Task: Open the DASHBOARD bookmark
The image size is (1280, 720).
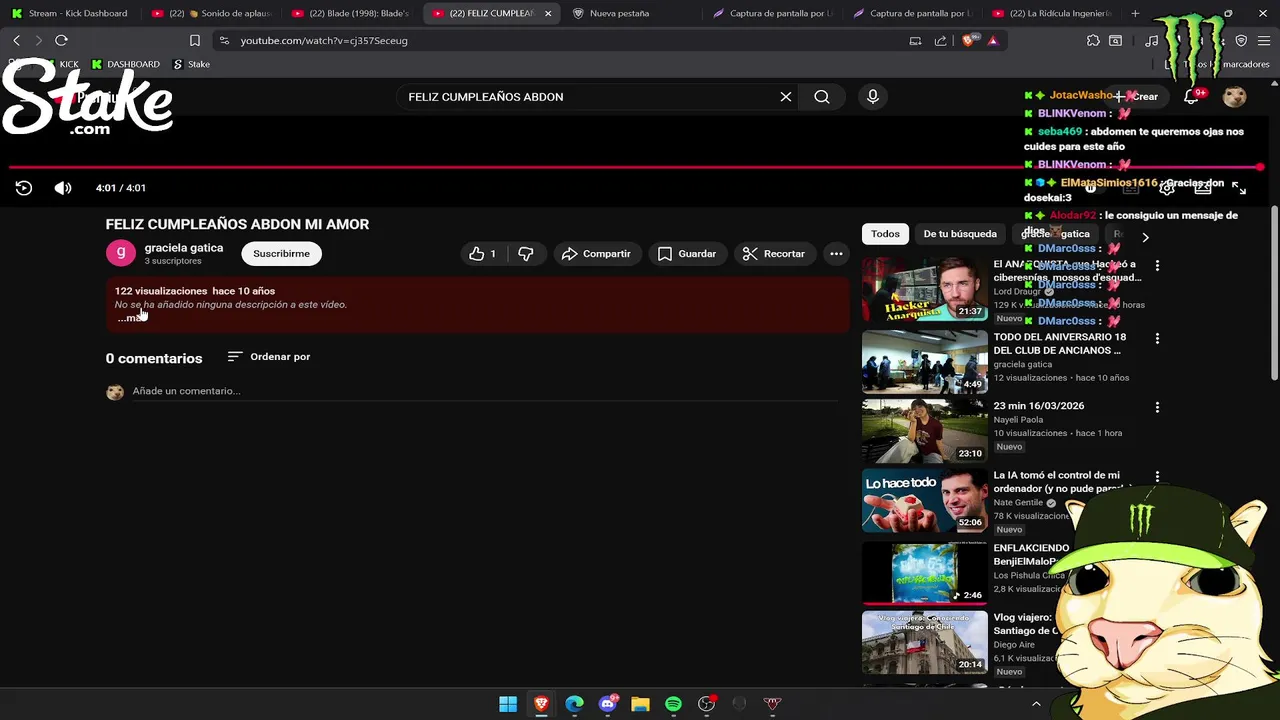Action: (x=125, y=64)
